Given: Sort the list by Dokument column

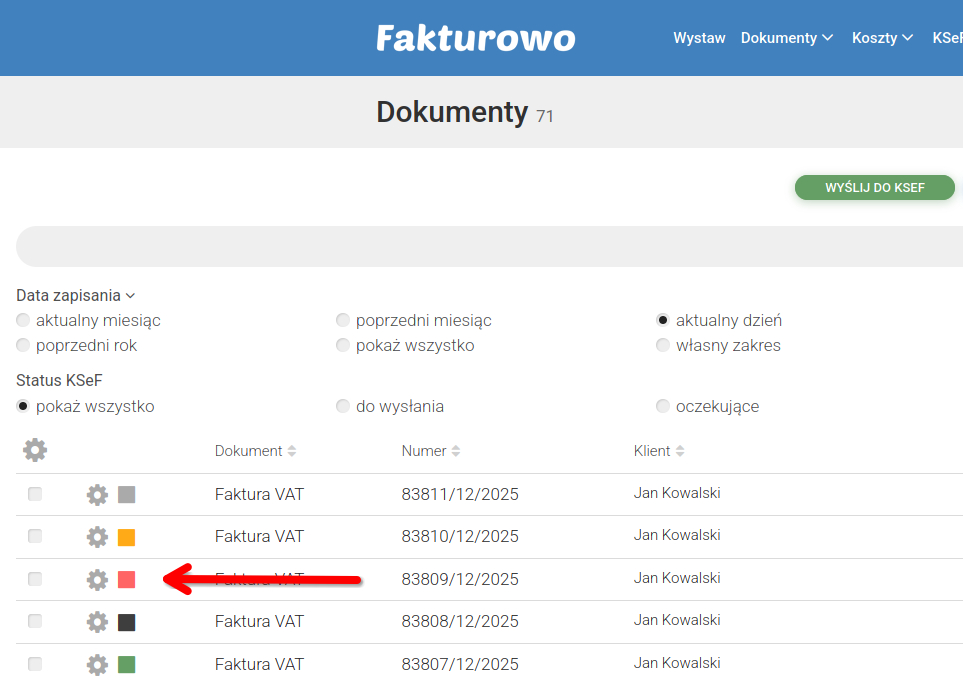Looking at the screenshot, I should (x=249, y=450).
